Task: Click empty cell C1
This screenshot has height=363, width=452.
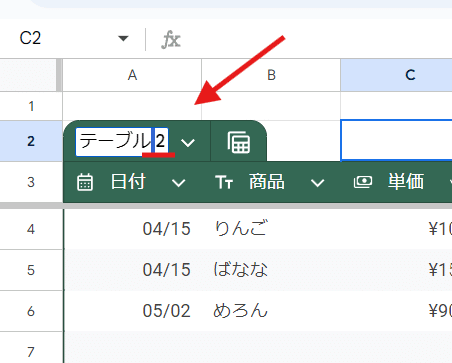Action: pyautogui.click(x=396, y=106)
